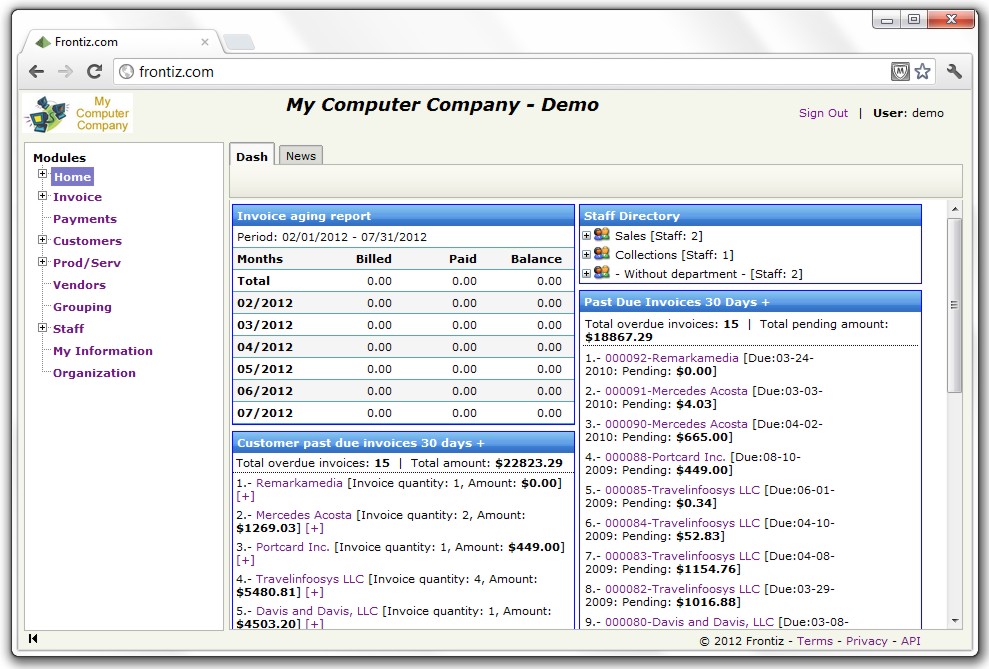Click the browser back arrow
This screenshot has width=989, height=669.
(x=37, y=72)
